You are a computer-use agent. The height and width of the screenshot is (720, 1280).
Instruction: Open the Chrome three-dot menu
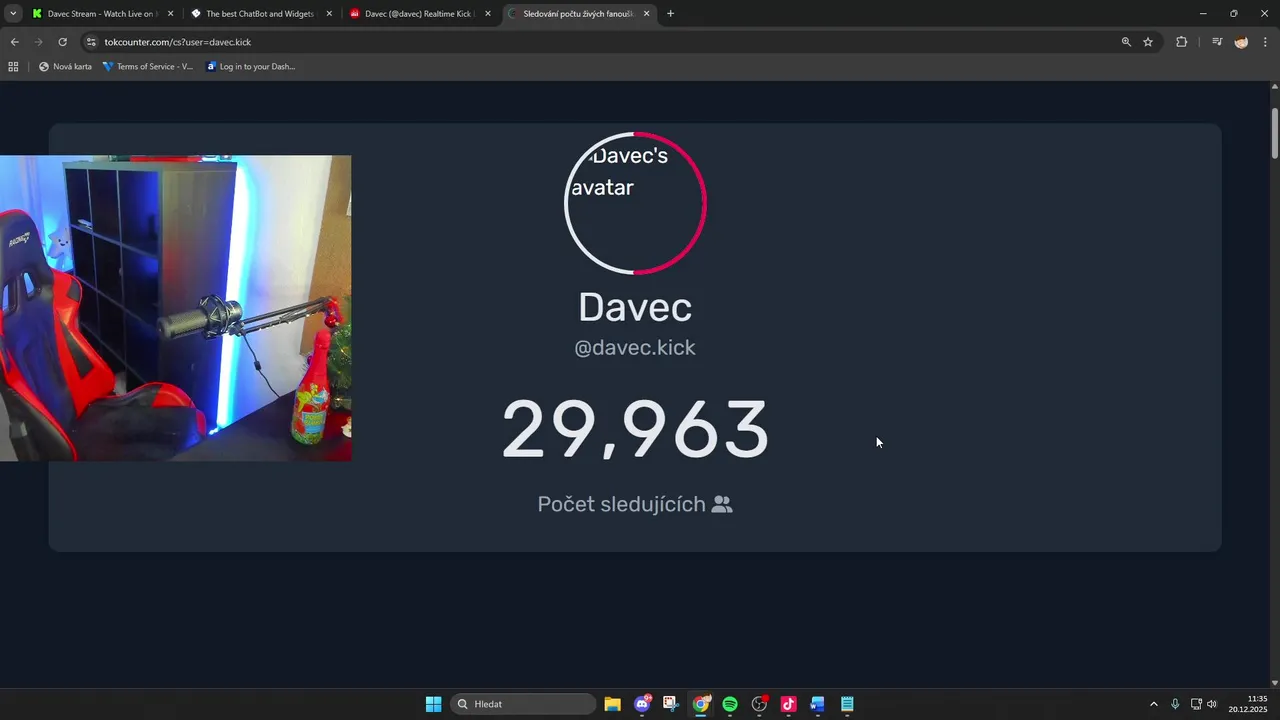click(1265, 42)
